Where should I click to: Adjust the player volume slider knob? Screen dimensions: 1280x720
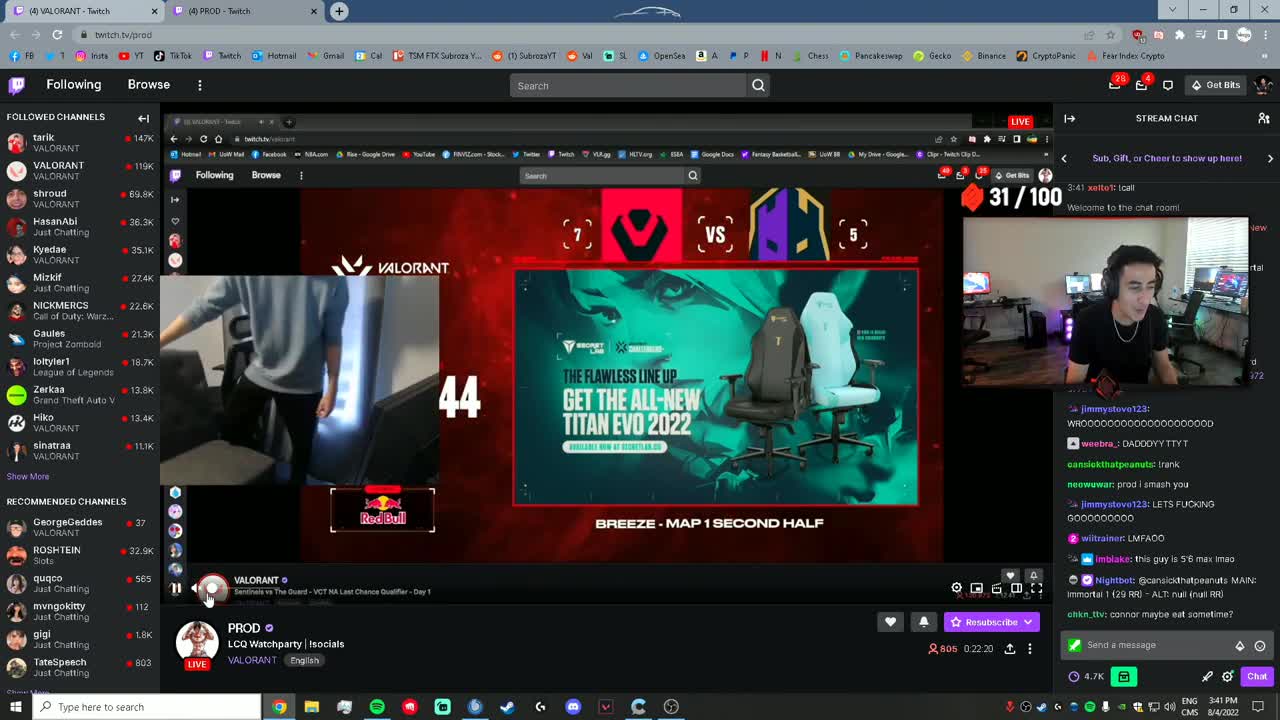tap(212, 588)
